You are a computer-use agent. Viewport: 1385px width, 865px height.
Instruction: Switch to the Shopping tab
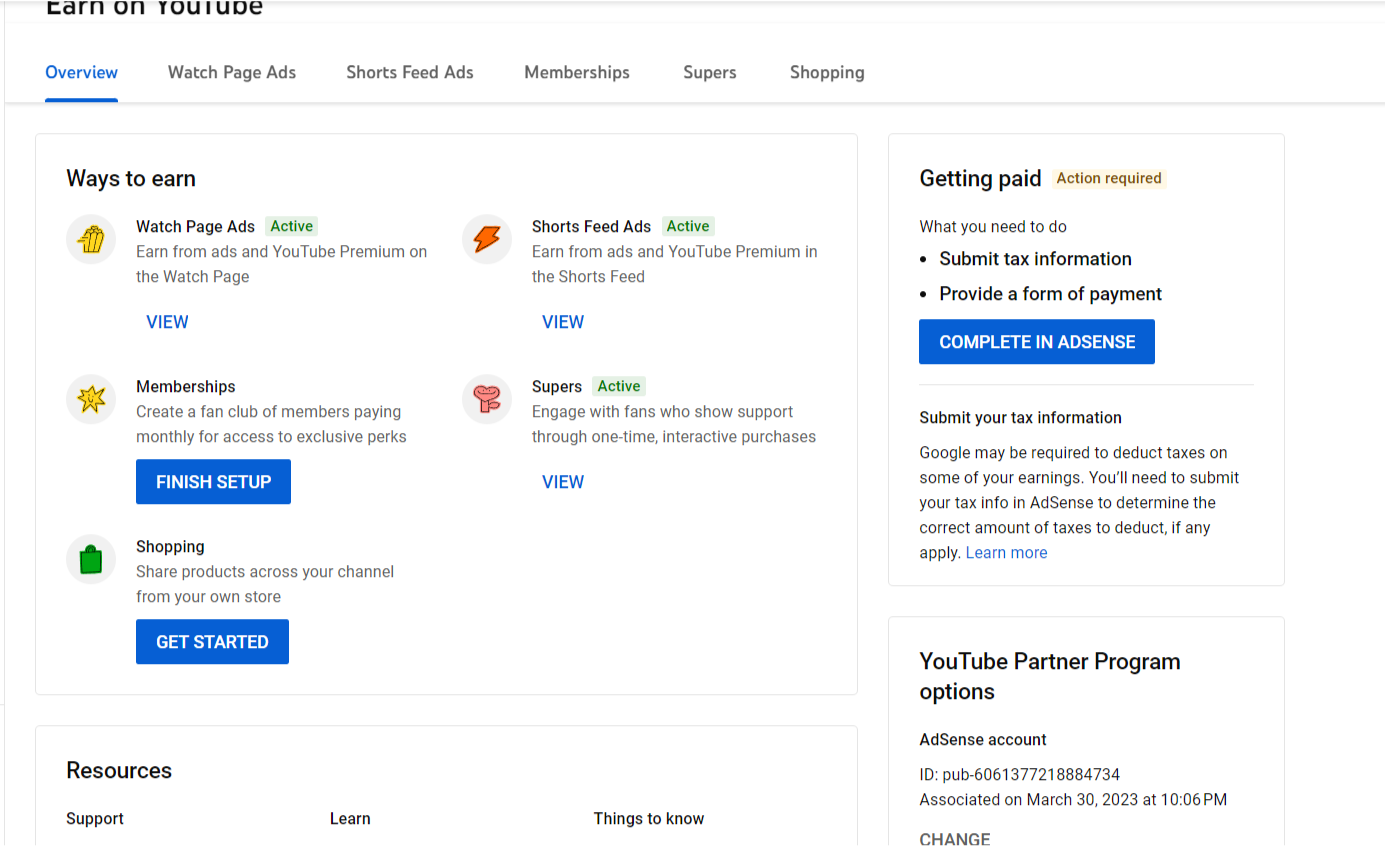(x=827, y=72)
